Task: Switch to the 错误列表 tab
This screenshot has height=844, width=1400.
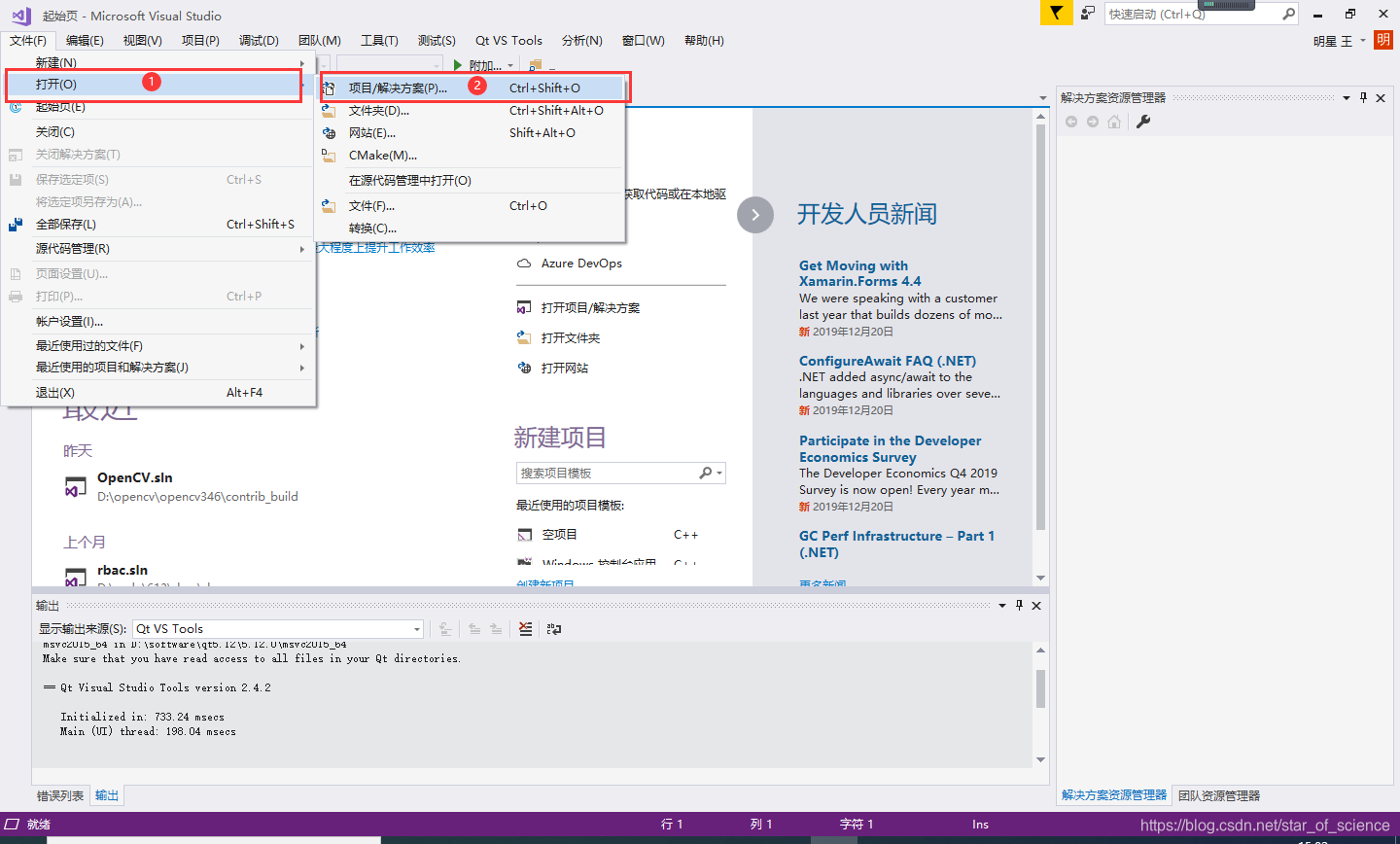Action: click(x=60, y=795)
